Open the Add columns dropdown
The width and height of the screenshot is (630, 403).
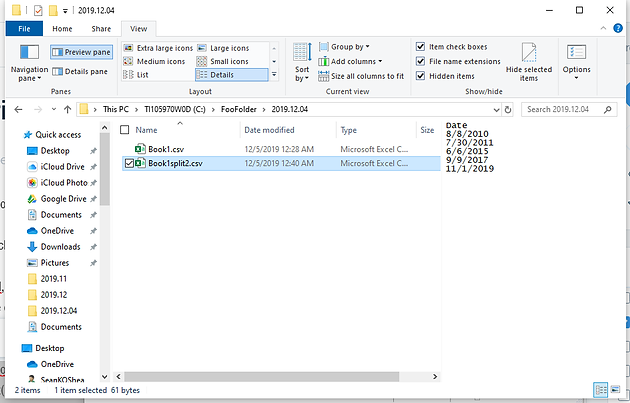tap(350, 61)
